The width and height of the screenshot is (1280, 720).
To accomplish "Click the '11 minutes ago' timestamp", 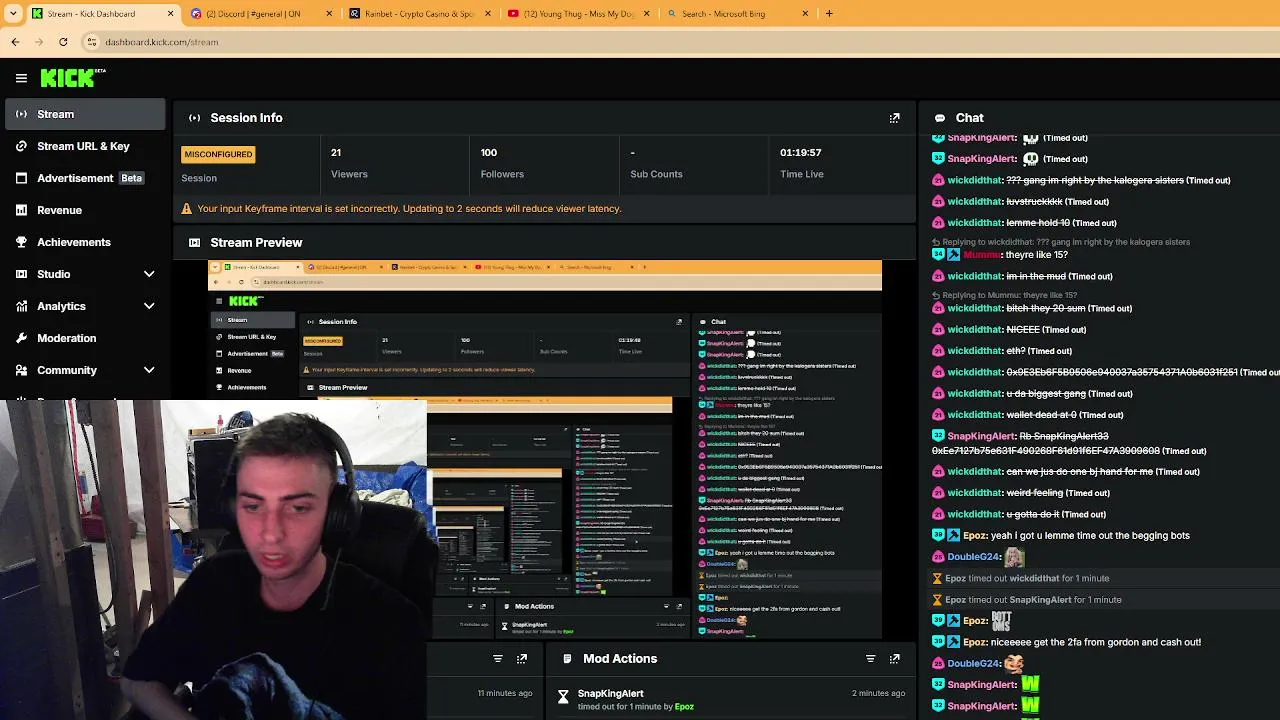I will pyautogui.click(x=505, y=693).
